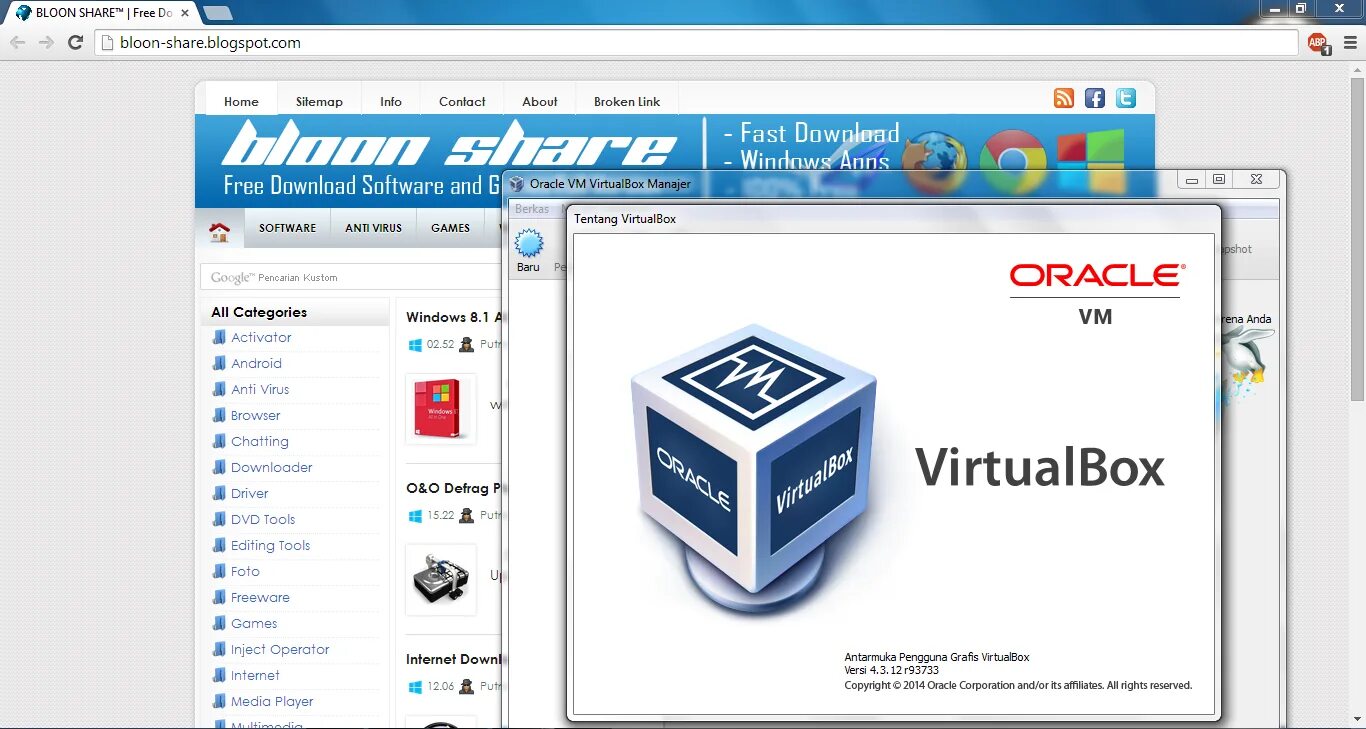Open the Foto category link
Viewport: 1366px width, 729px height.
coord(245,571)
